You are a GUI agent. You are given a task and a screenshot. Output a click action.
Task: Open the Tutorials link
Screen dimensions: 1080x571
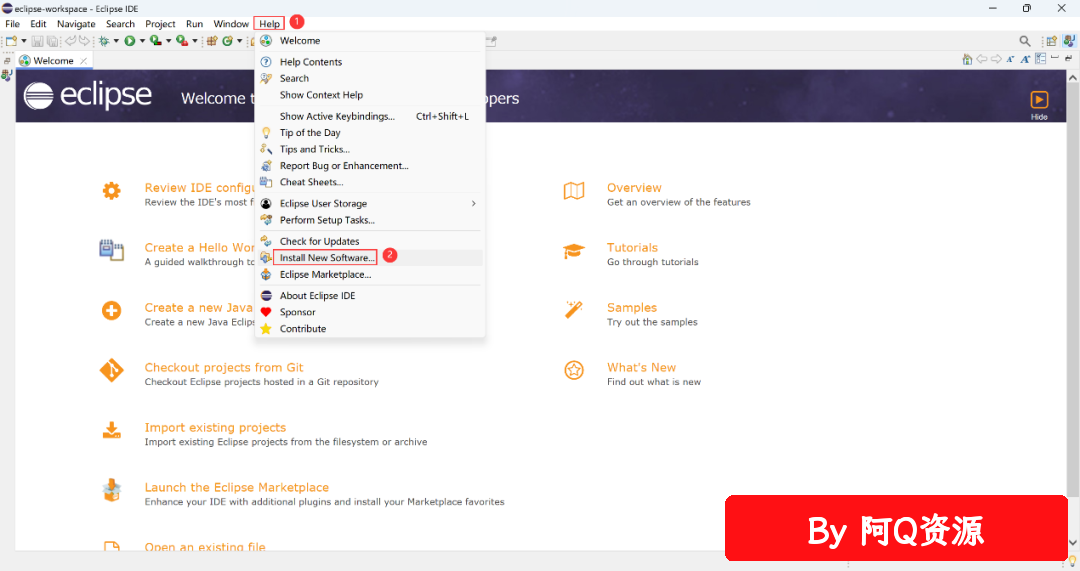632,247
